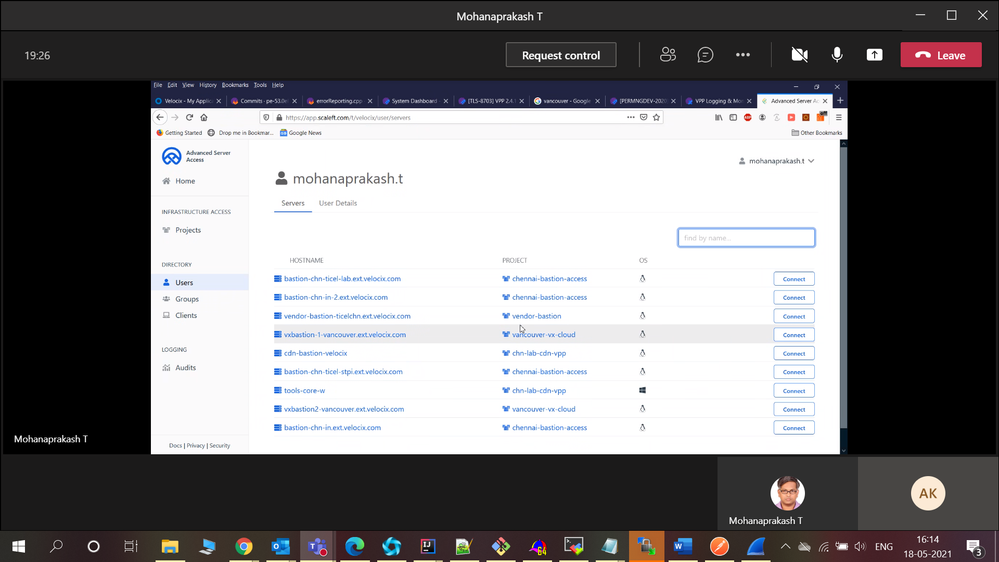Open Clients in the sidebar
999x562 pixels.
click(x=186, y=315)
